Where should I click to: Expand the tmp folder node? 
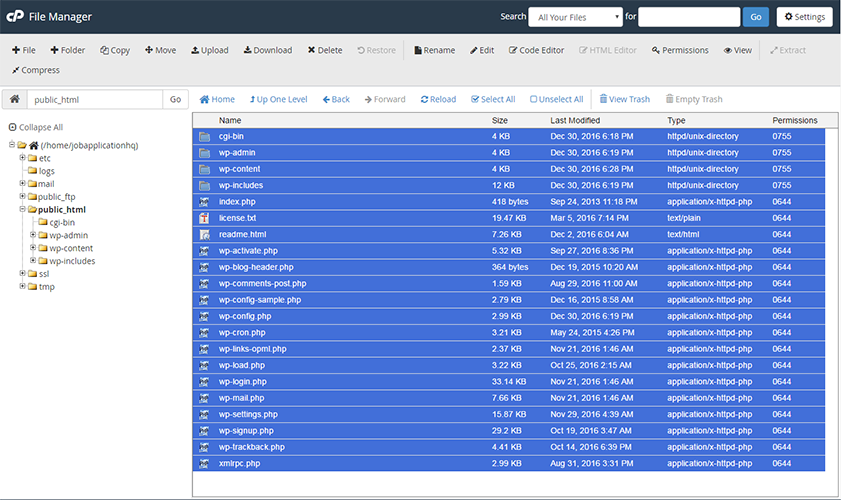23,286
